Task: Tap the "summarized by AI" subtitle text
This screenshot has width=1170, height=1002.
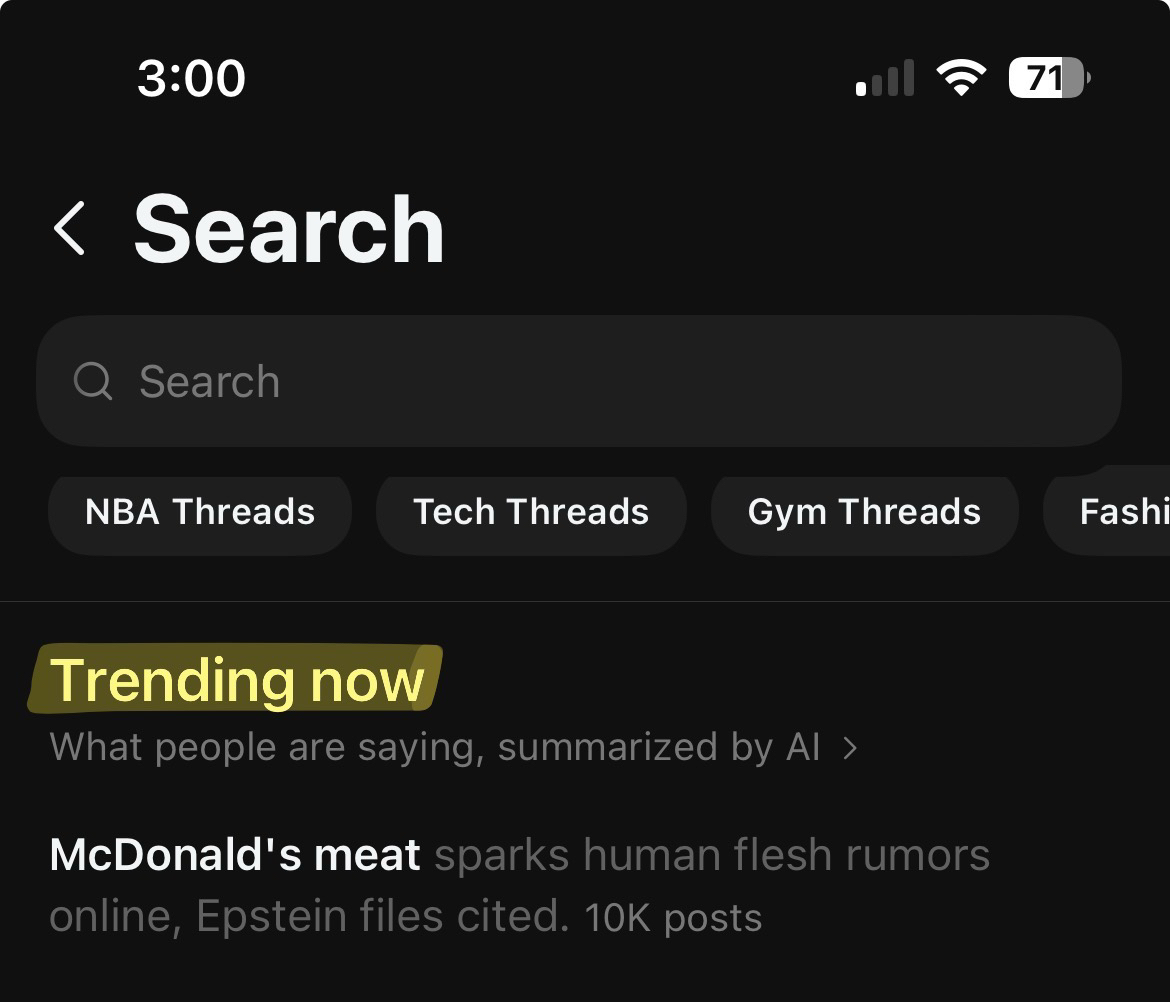Action: (660, 747)
